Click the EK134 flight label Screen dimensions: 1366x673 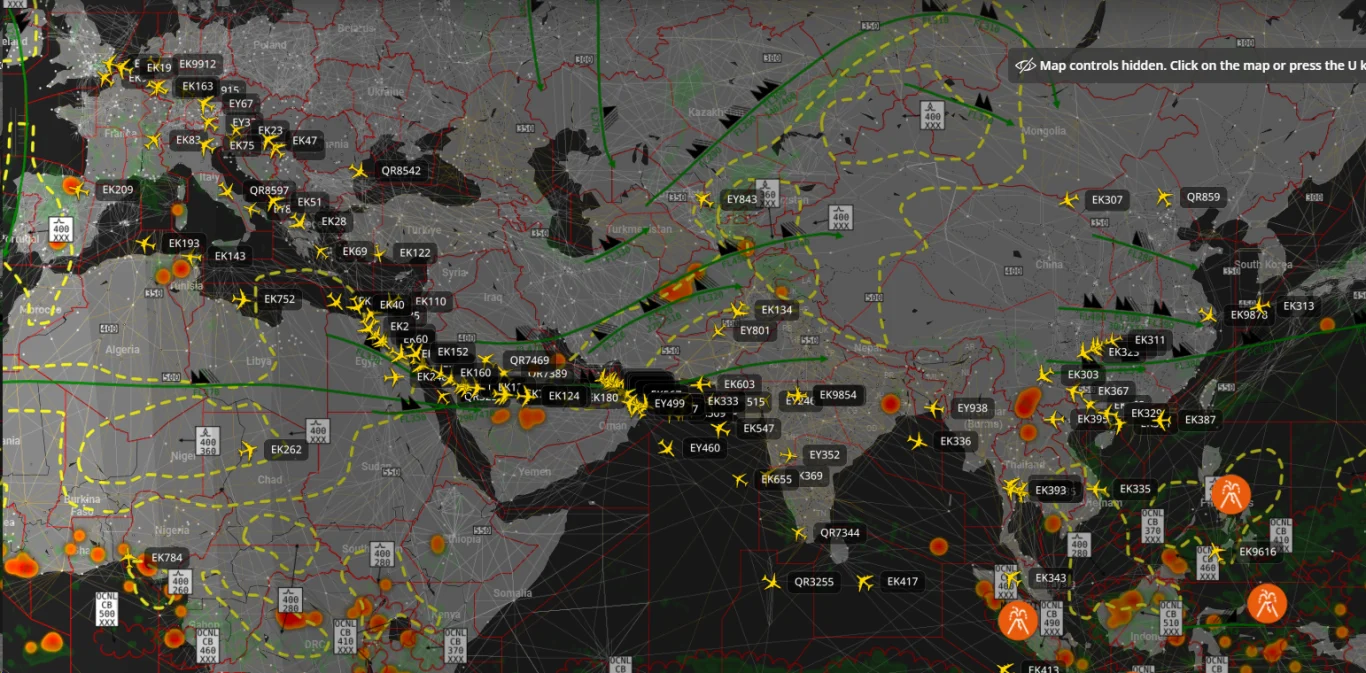[x=777, y=310]
